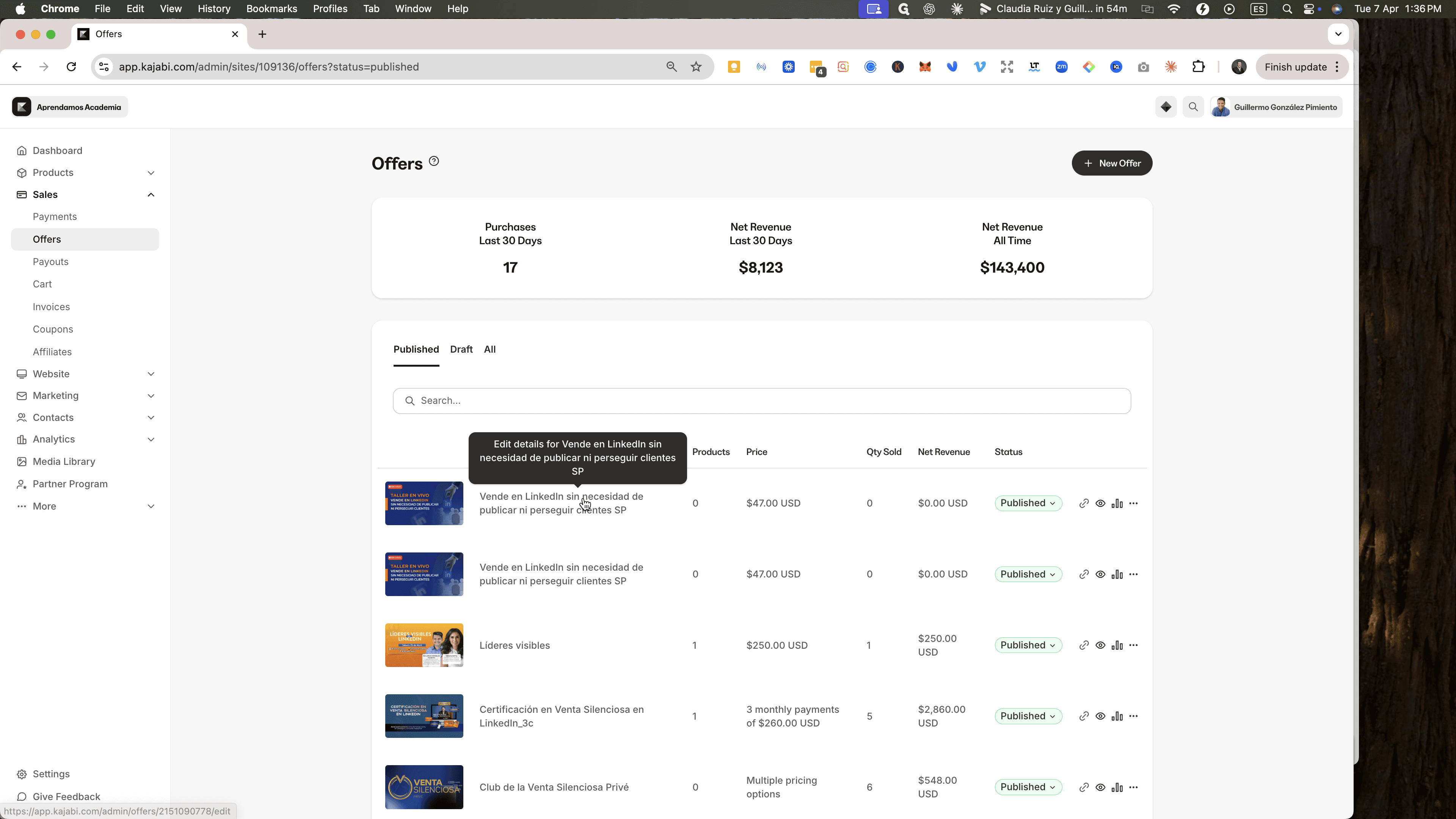This screenshot has height=819, width=1456.
Task: Open the History menu in menu bar
Action: pyautogui.click(x=213, y=8)
